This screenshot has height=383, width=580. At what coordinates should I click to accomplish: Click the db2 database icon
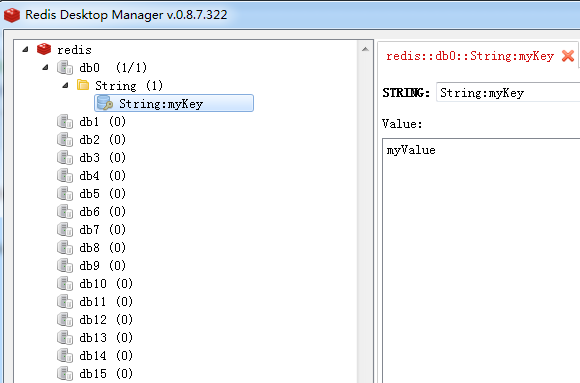coord(65,140)
